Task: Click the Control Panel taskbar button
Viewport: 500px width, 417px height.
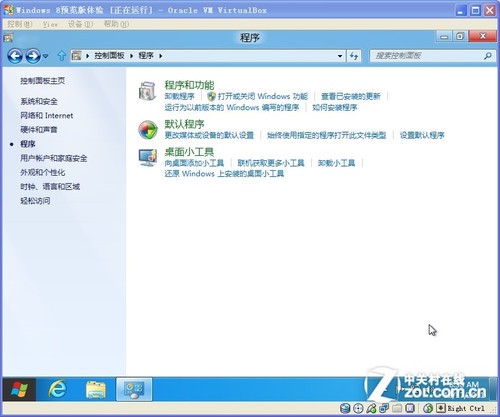Action: click(134, 389)
